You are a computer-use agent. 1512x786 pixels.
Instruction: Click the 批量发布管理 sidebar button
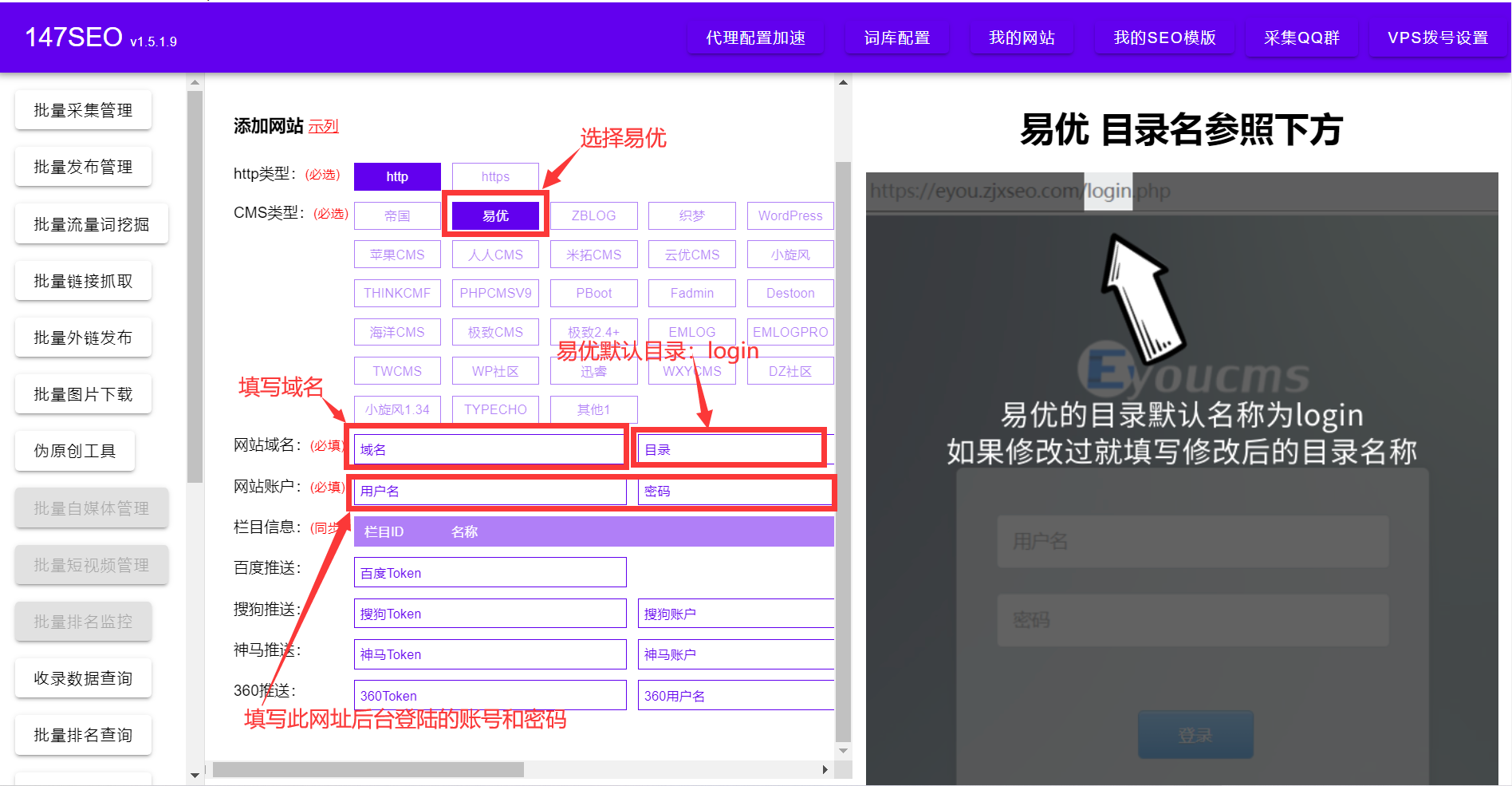[83, 167]
